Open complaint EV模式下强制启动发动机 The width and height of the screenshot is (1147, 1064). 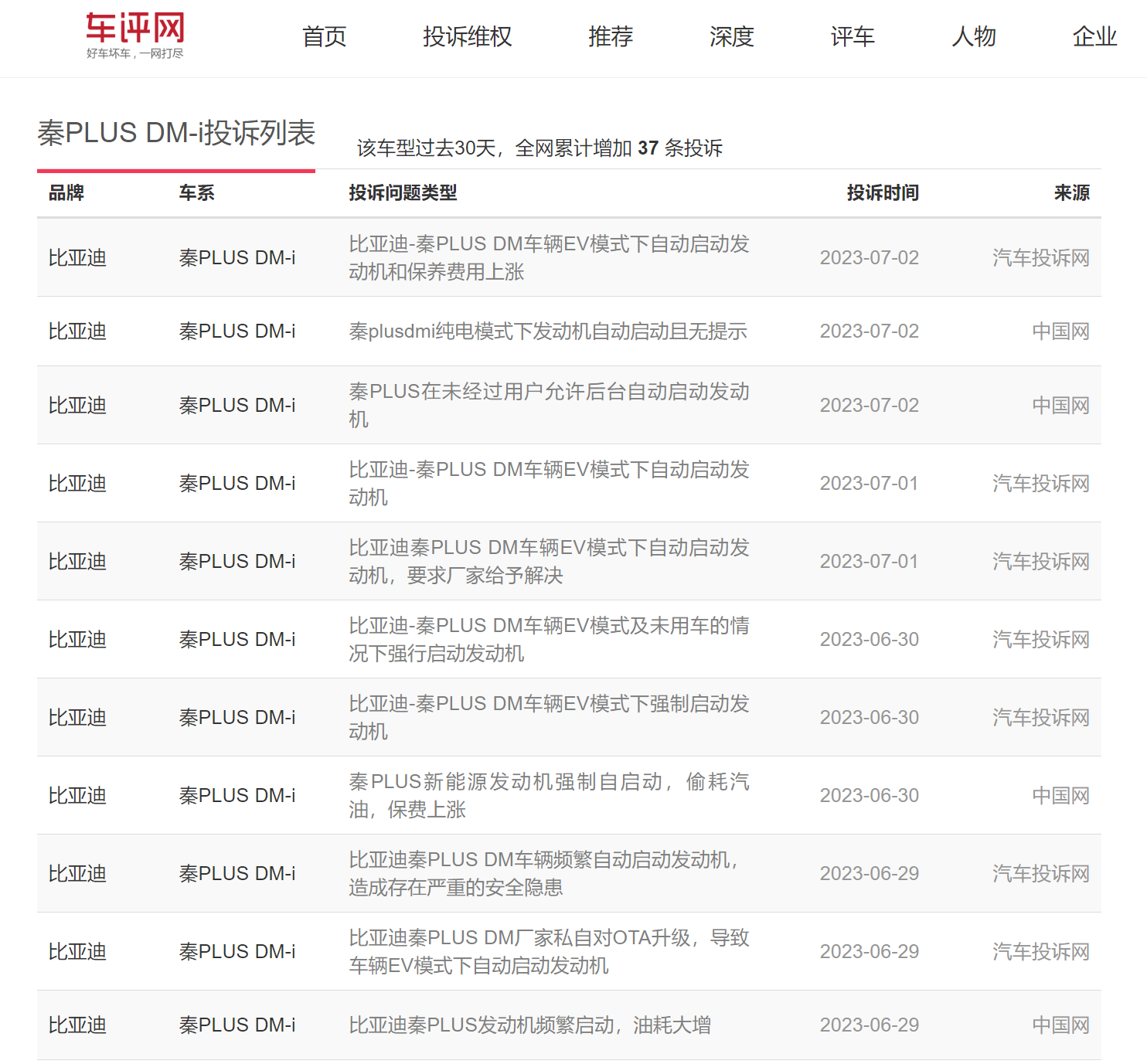pyautogui.click(x=549, y=717)
